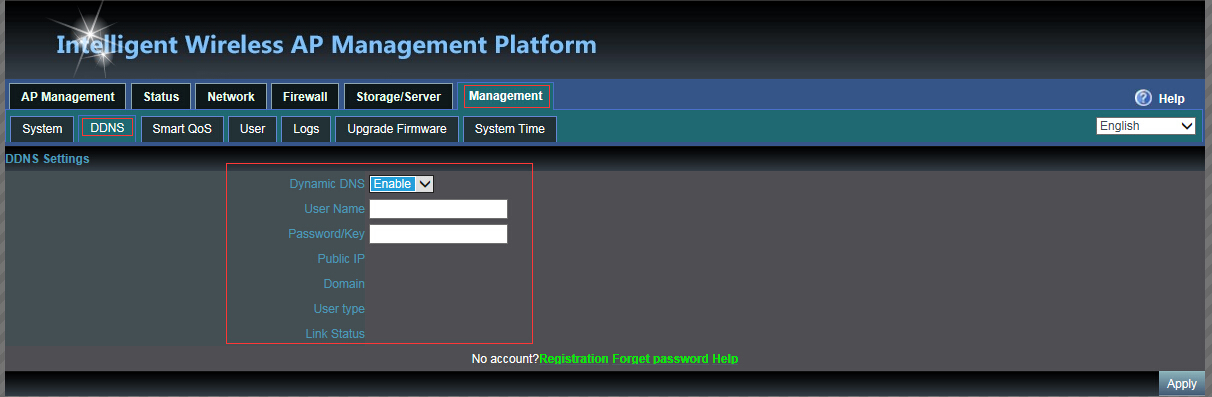Open the Forget password link

(660, 358)
